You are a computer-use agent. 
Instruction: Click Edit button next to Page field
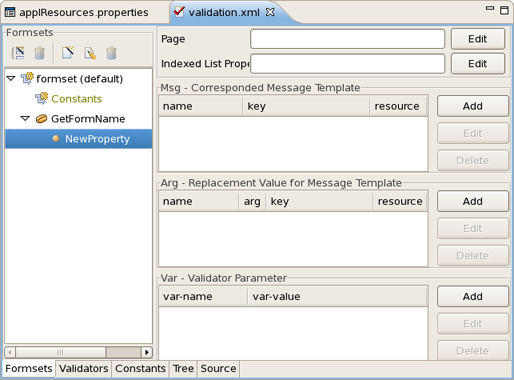(x=478, y=39)
